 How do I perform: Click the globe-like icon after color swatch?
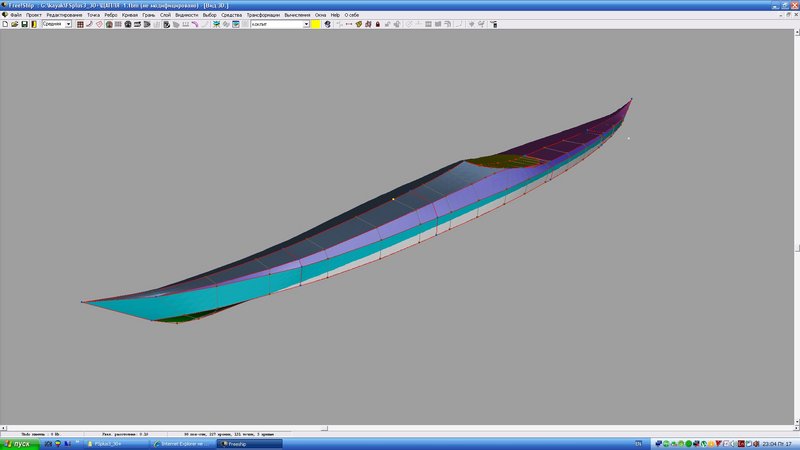[328, 24]
